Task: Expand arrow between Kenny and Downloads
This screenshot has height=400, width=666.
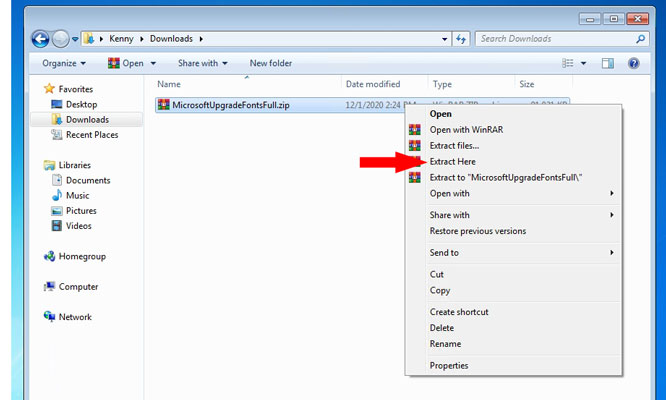Action: click(x=142, y=39)
